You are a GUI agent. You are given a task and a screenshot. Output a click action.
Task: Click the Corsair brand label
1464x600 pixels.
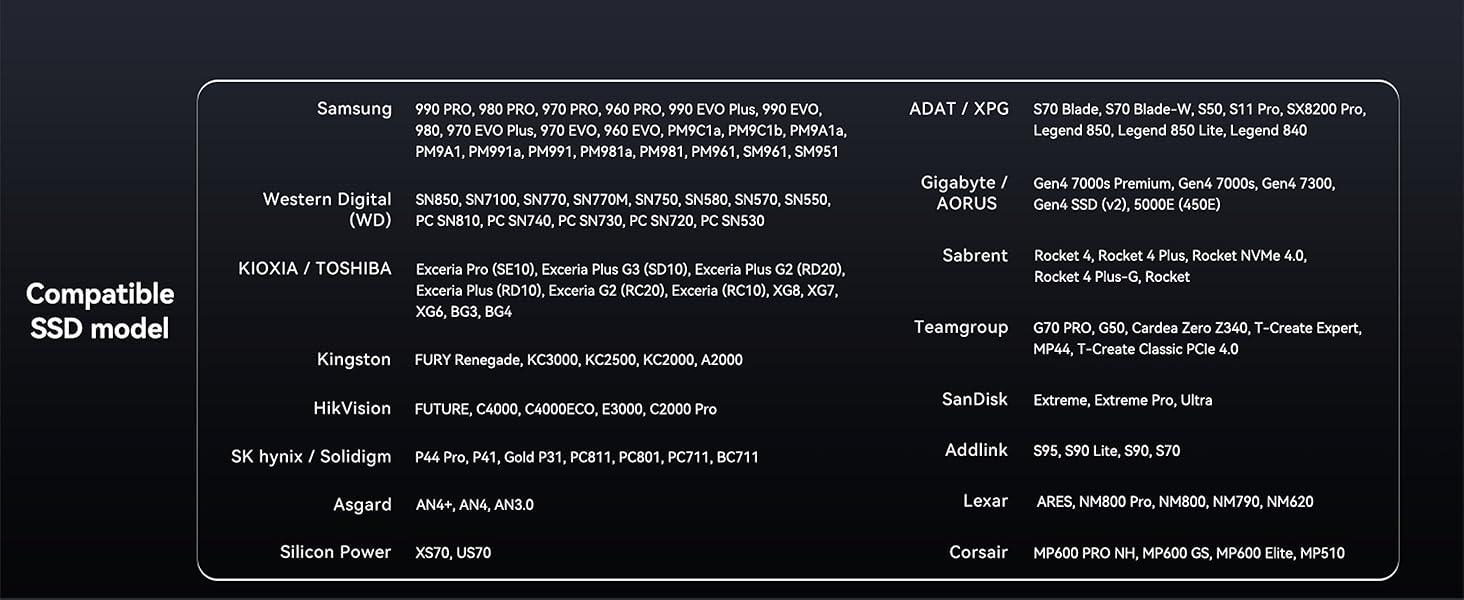coord(978,552)
